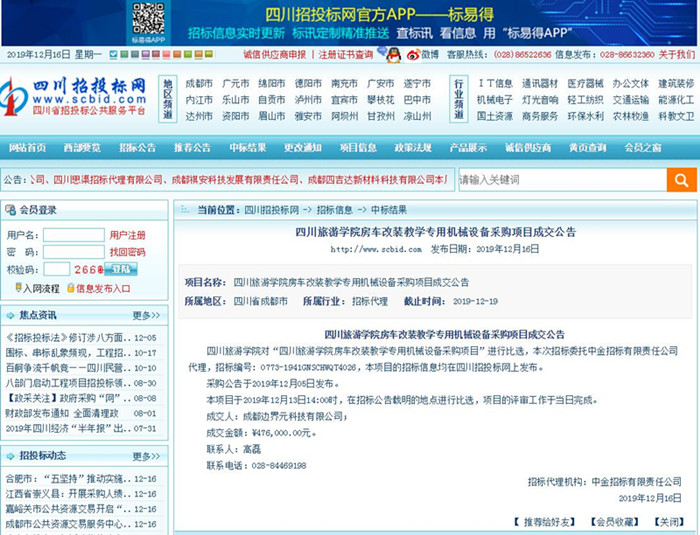Click 【会员收藏】 below the notice
Viewport: 700px width, 535px height.
coord(614,522)
